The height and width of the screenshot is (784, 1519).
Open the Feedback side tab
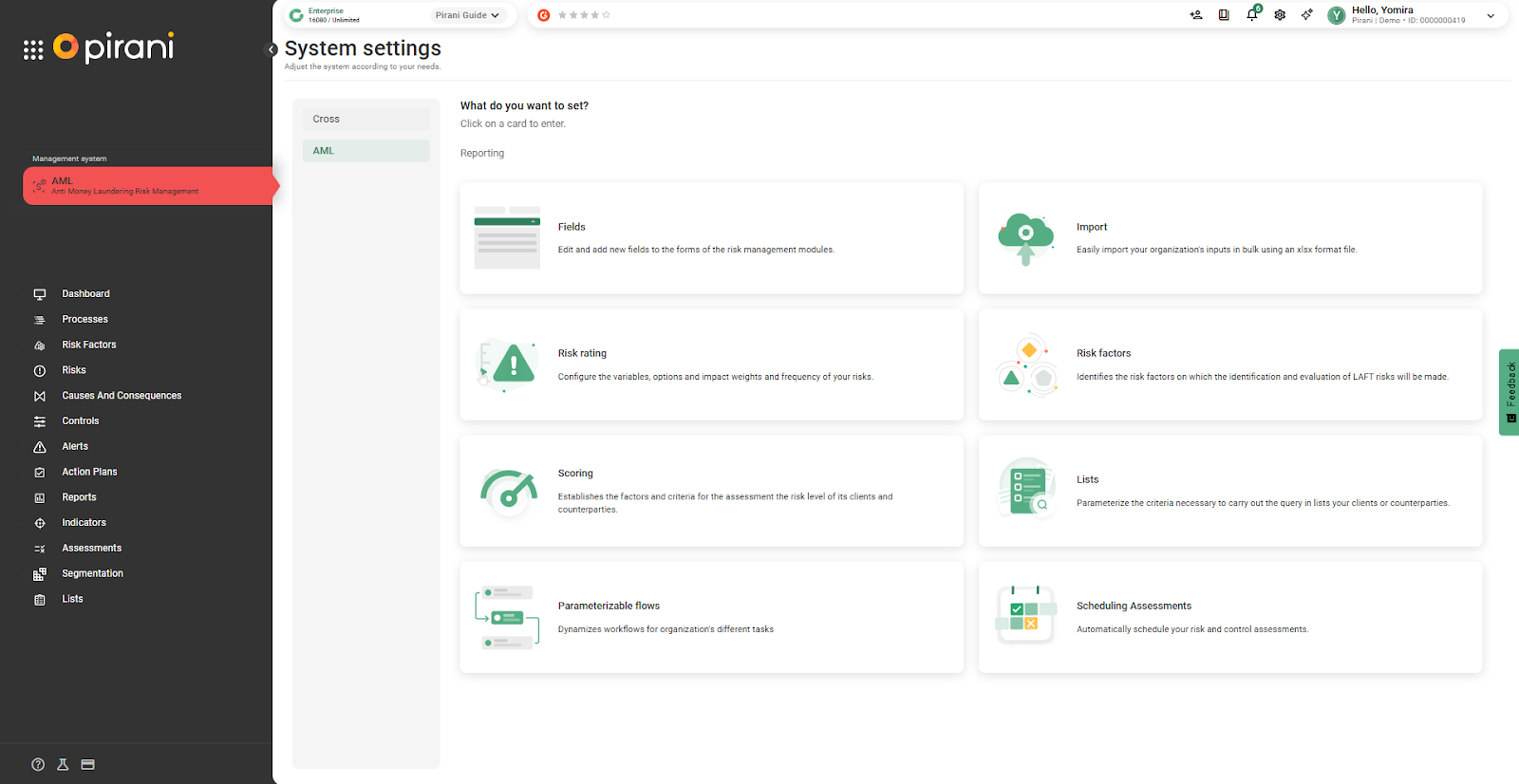(1510, 392)
